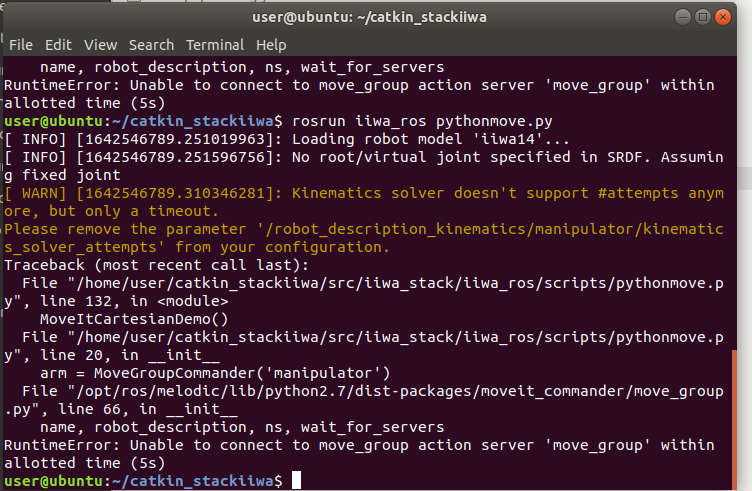Image resolution: width=752 pixels, height=491 pixels.
Task: Click the path '/opt/ros/melodic/lib/python2.7/dist-packages' line
Action: pyautogui.click(x=373, y=391)
